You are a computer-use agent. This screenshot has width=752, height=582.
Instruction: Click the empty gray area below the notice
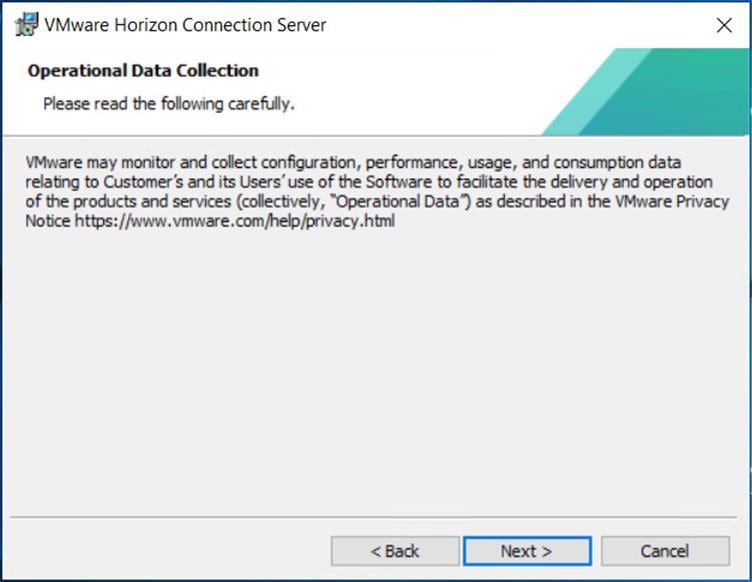point(375,380)
